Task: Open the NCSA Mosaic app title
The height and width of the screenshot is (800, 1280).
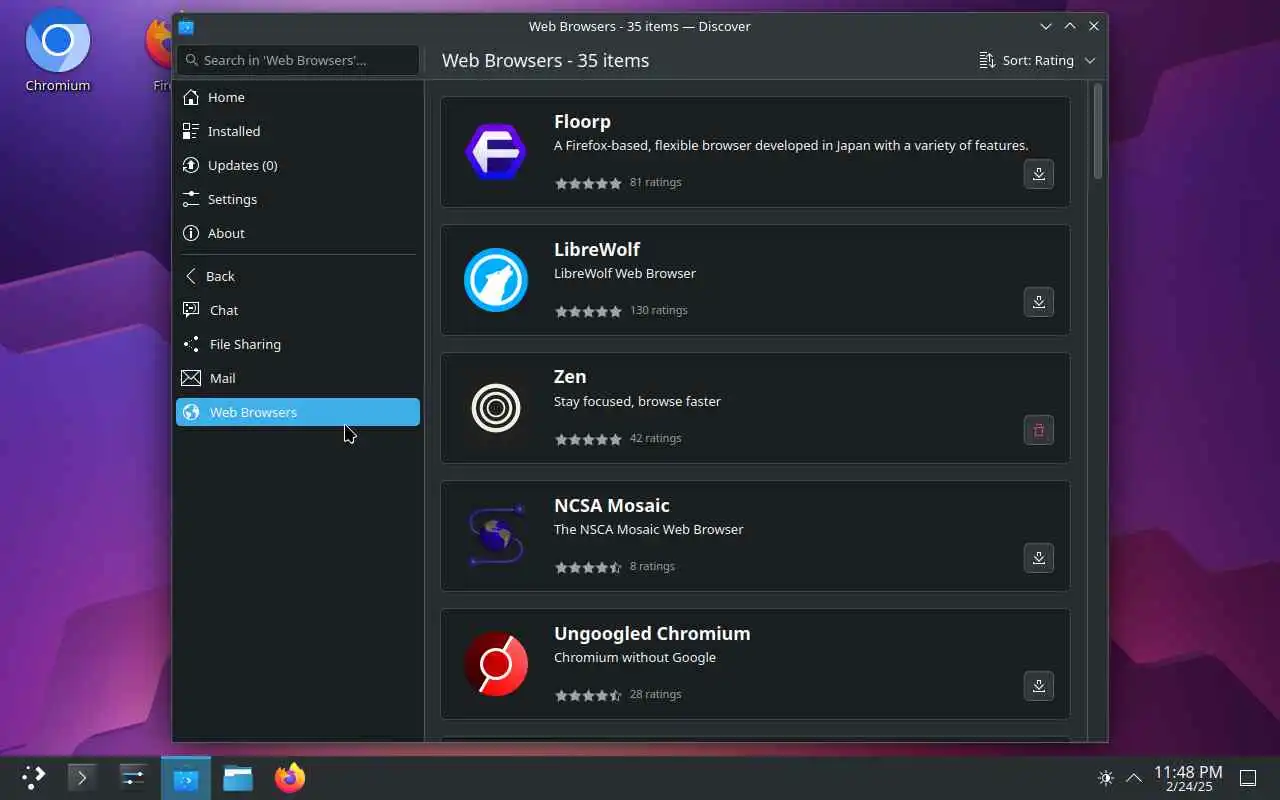Action: (612, 505)
